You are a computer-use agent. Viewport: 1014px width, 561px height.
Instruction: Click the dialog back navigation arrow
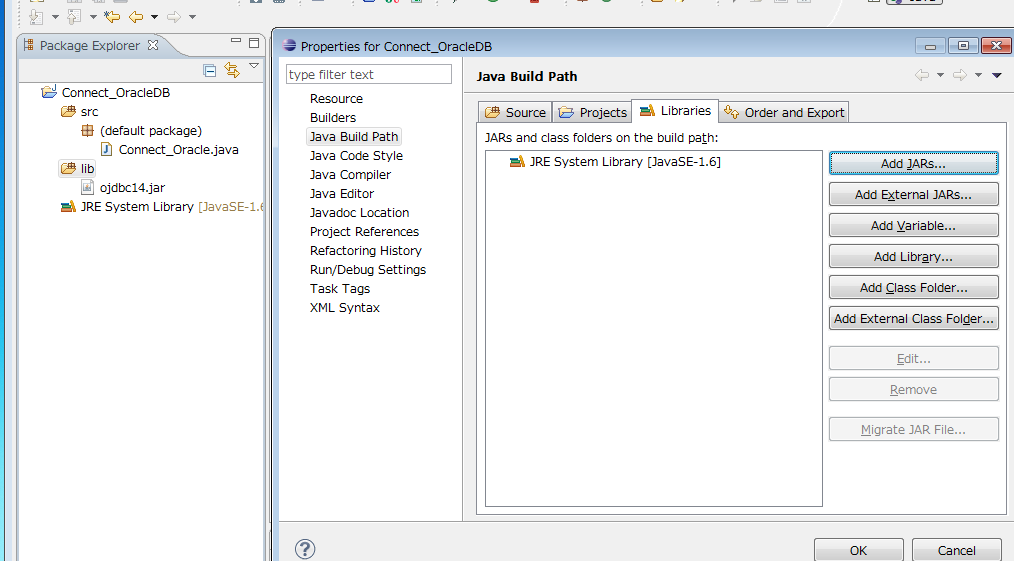tap(922, 76)
